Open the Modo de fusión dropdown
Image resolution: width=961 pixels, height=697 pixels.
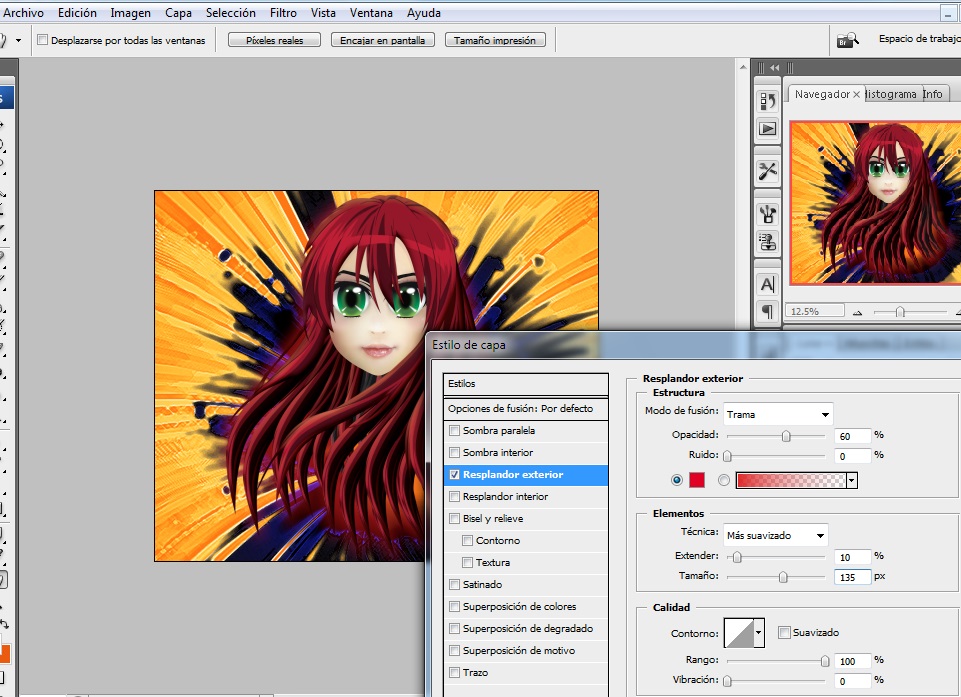coord(778,414)
